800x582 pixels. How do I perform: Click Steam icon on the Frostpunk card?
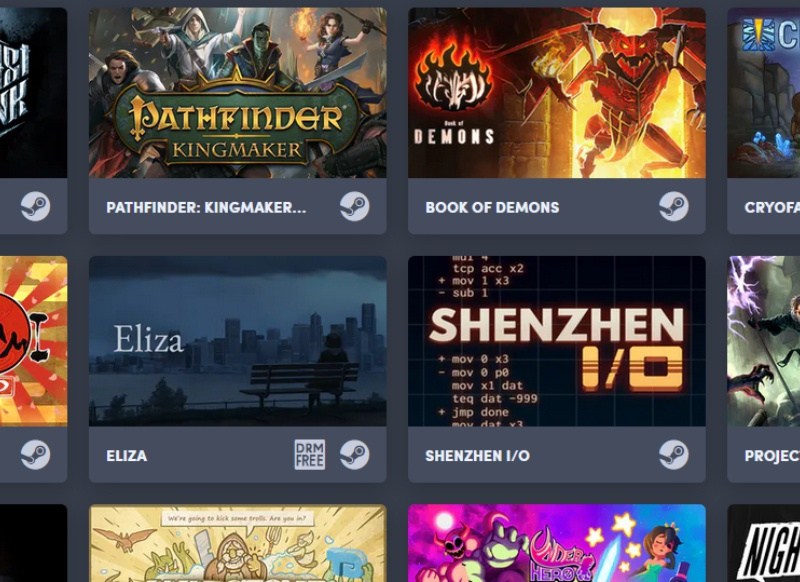35,207
